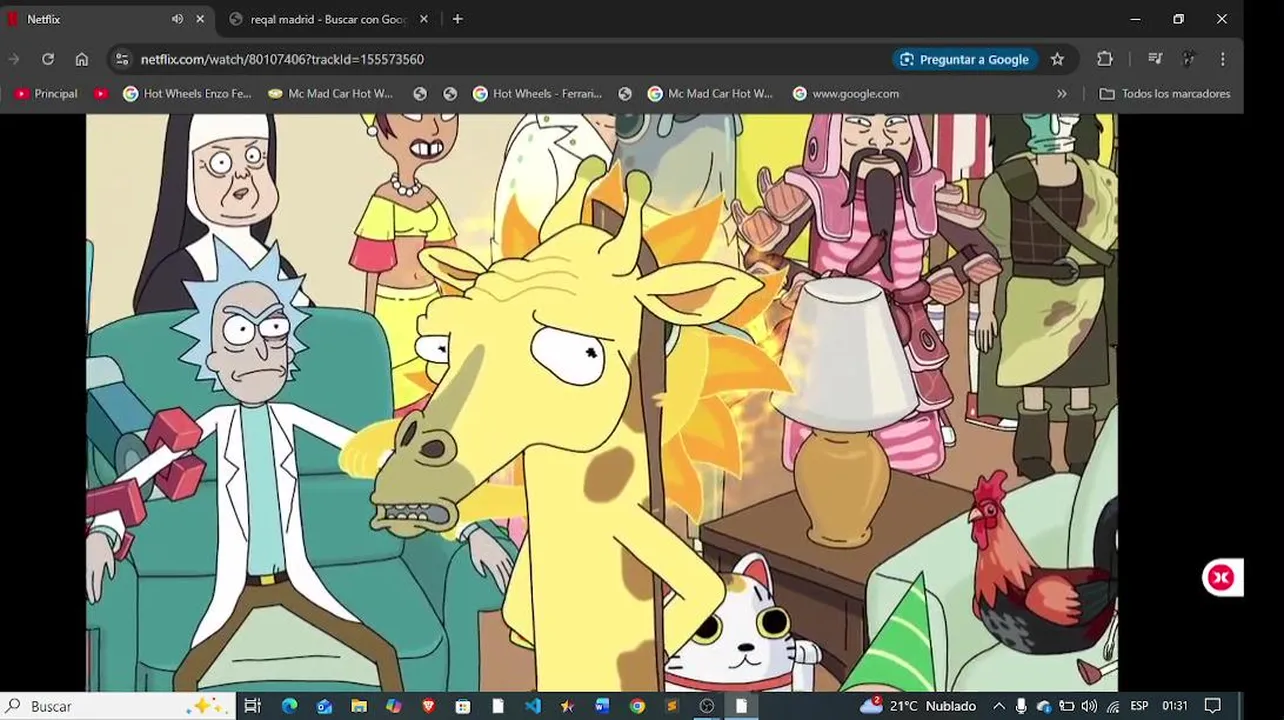Close the 'reqal madrid' tab

[424, 19]
